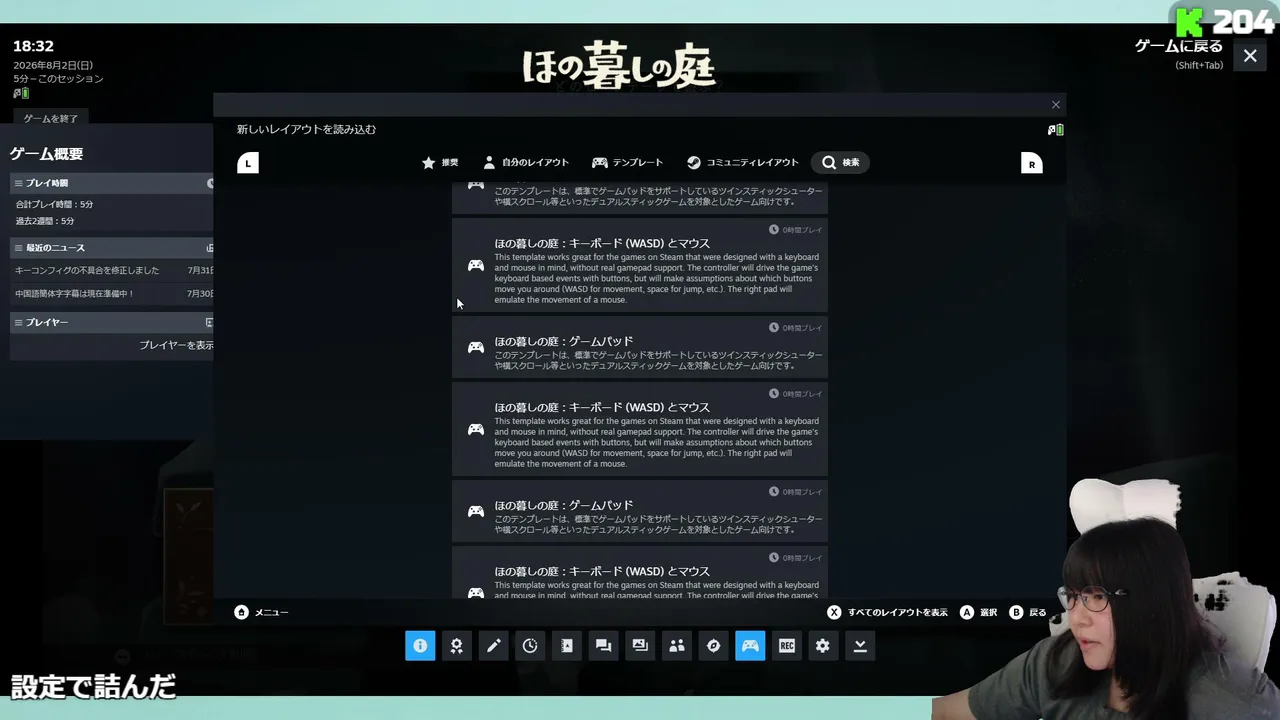The image size is (1280, 720).
Task: Open the screenshots picture icon
Action: coord(640,646)
